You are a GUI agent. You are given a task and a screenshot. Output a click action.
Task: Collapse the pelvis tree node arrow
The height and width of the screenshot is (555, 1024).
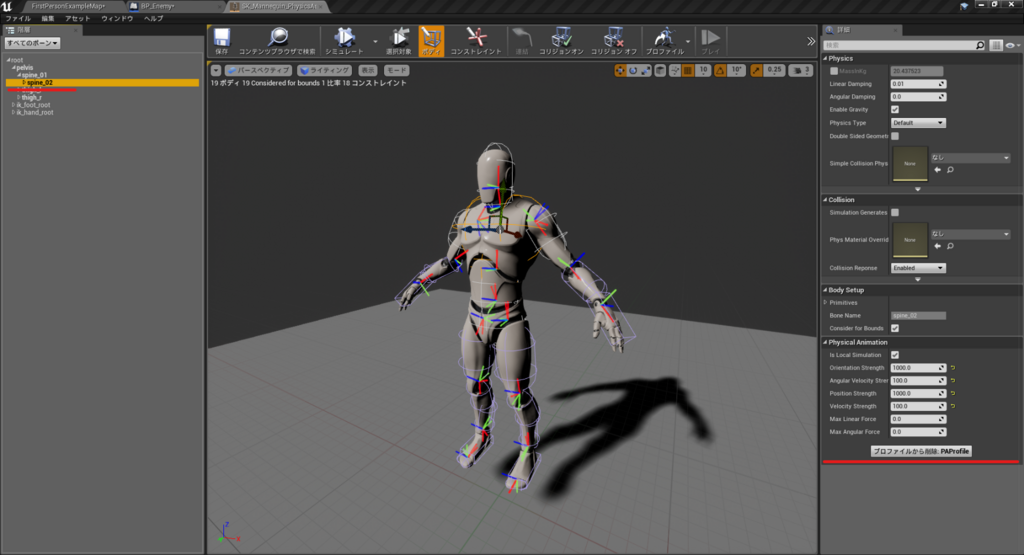point(14,67)
